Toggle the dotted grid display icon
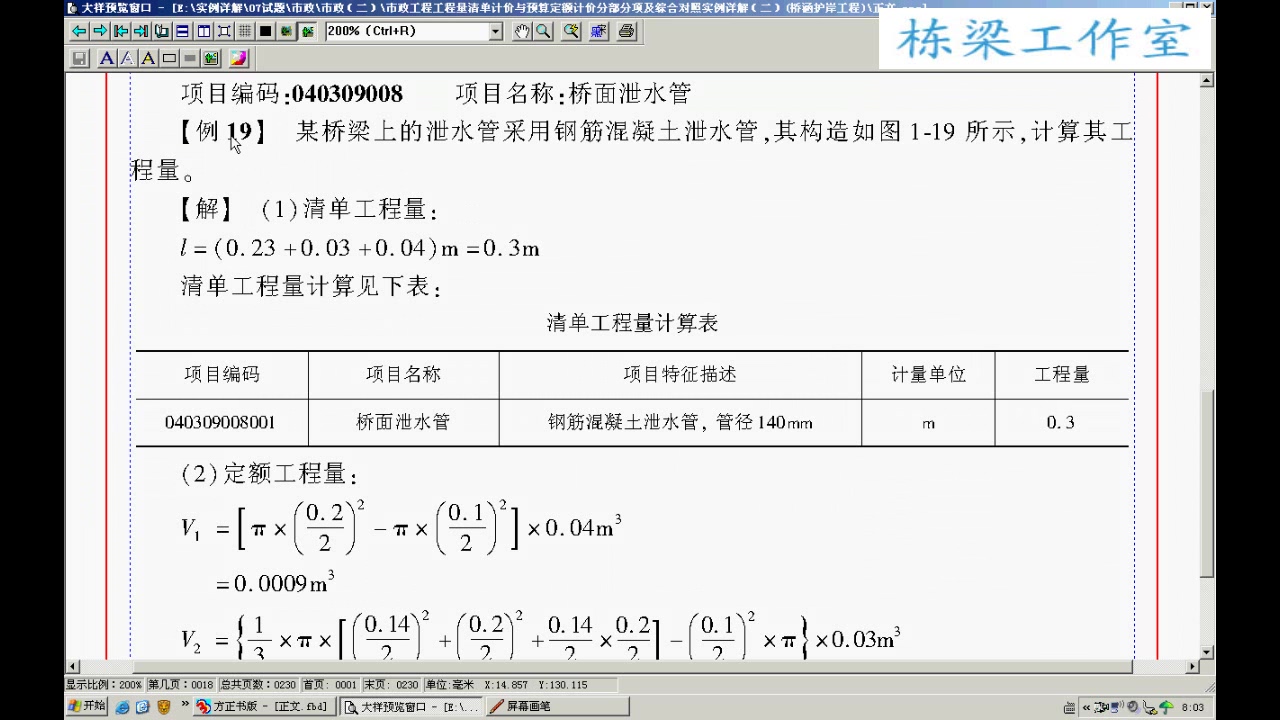 (245, 31)
